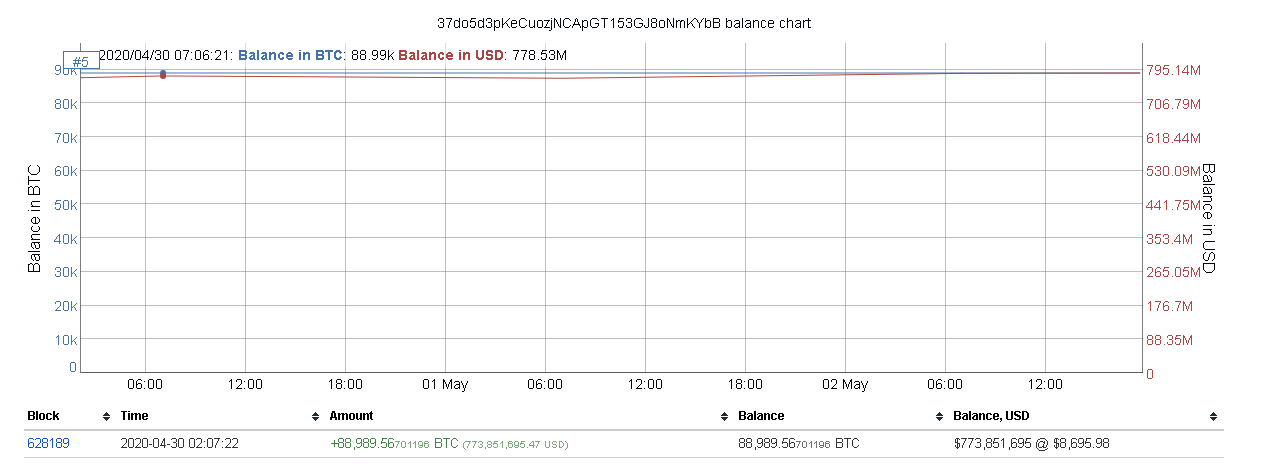Click the 795.14M USD axis tick
Viewport: 1261px width, 471px height.
[1174, 70]
